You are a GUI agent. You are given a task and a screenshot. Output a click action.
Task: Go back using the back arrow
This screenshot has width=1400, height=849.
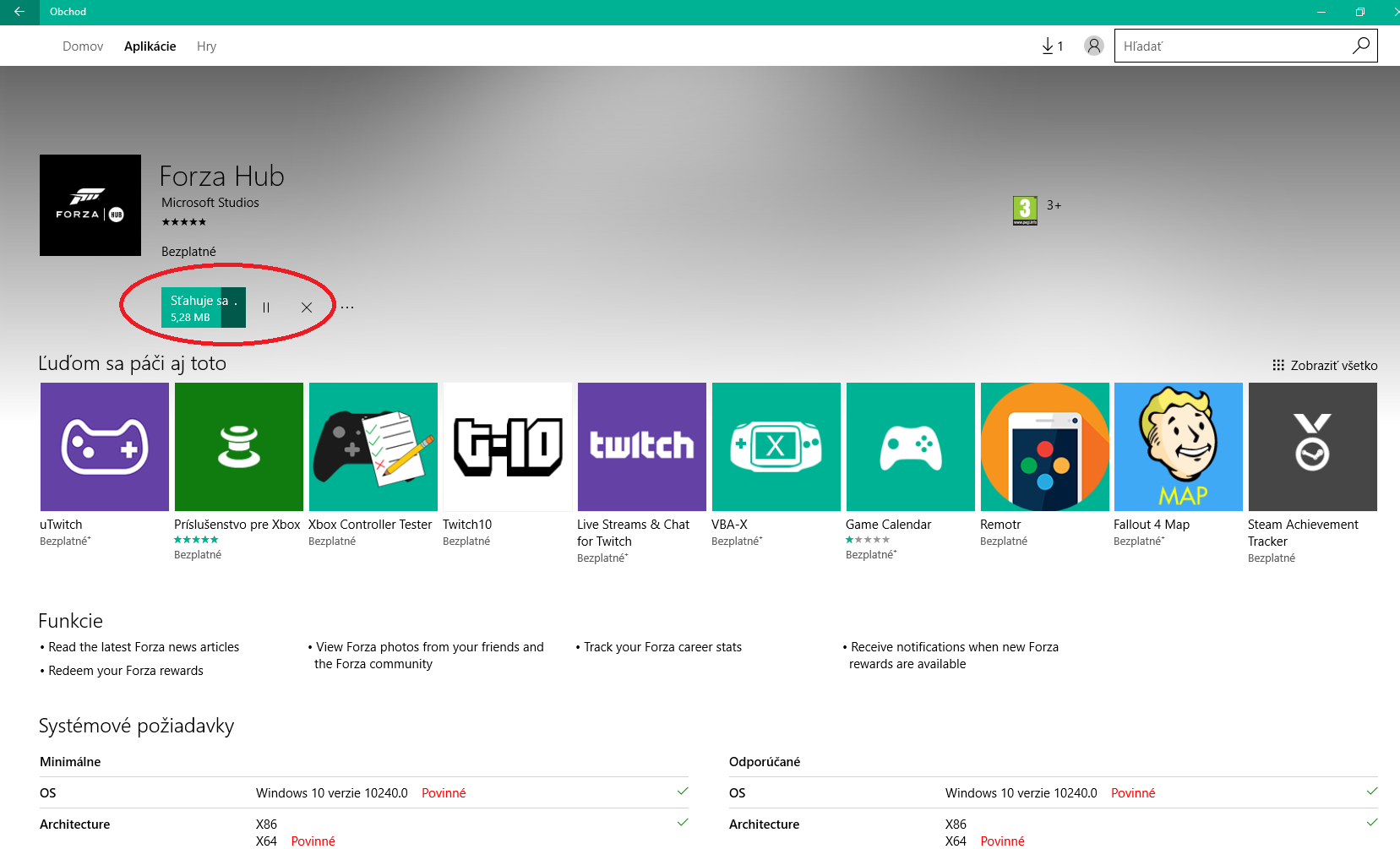click(x=19, y=12)
